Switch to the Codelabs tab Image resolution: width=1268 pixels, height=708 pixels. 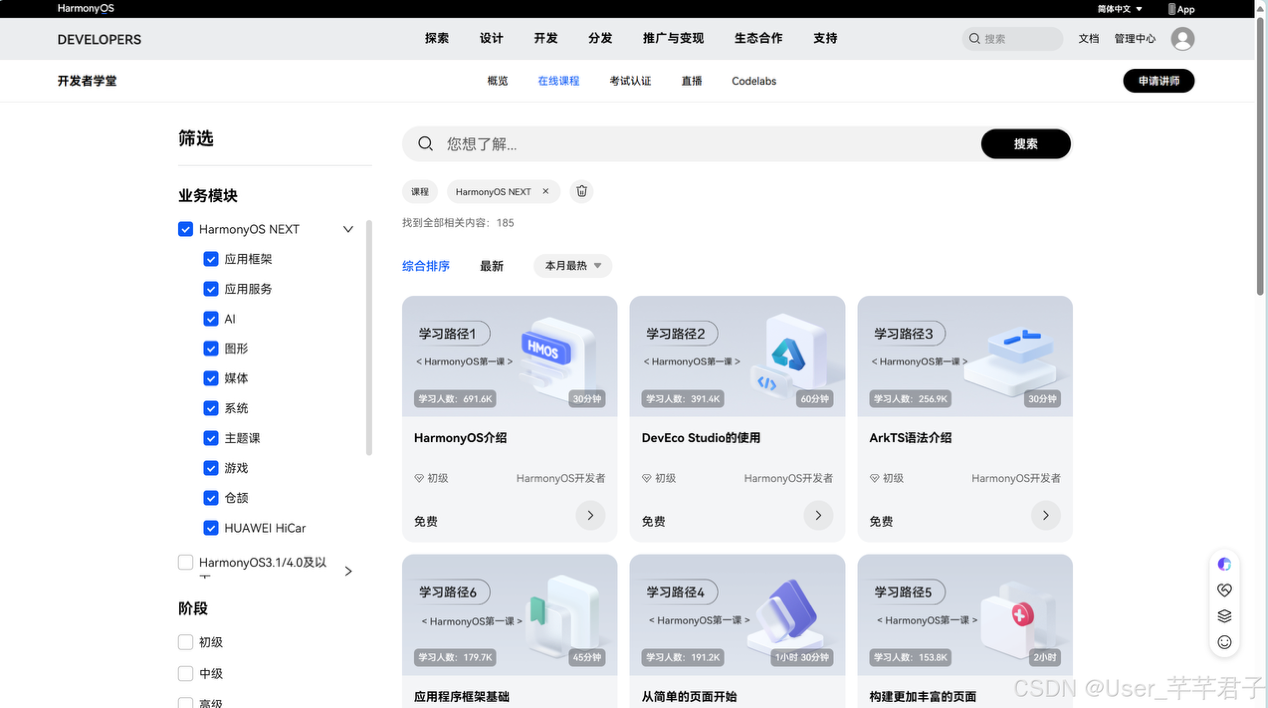click(753, 81)
